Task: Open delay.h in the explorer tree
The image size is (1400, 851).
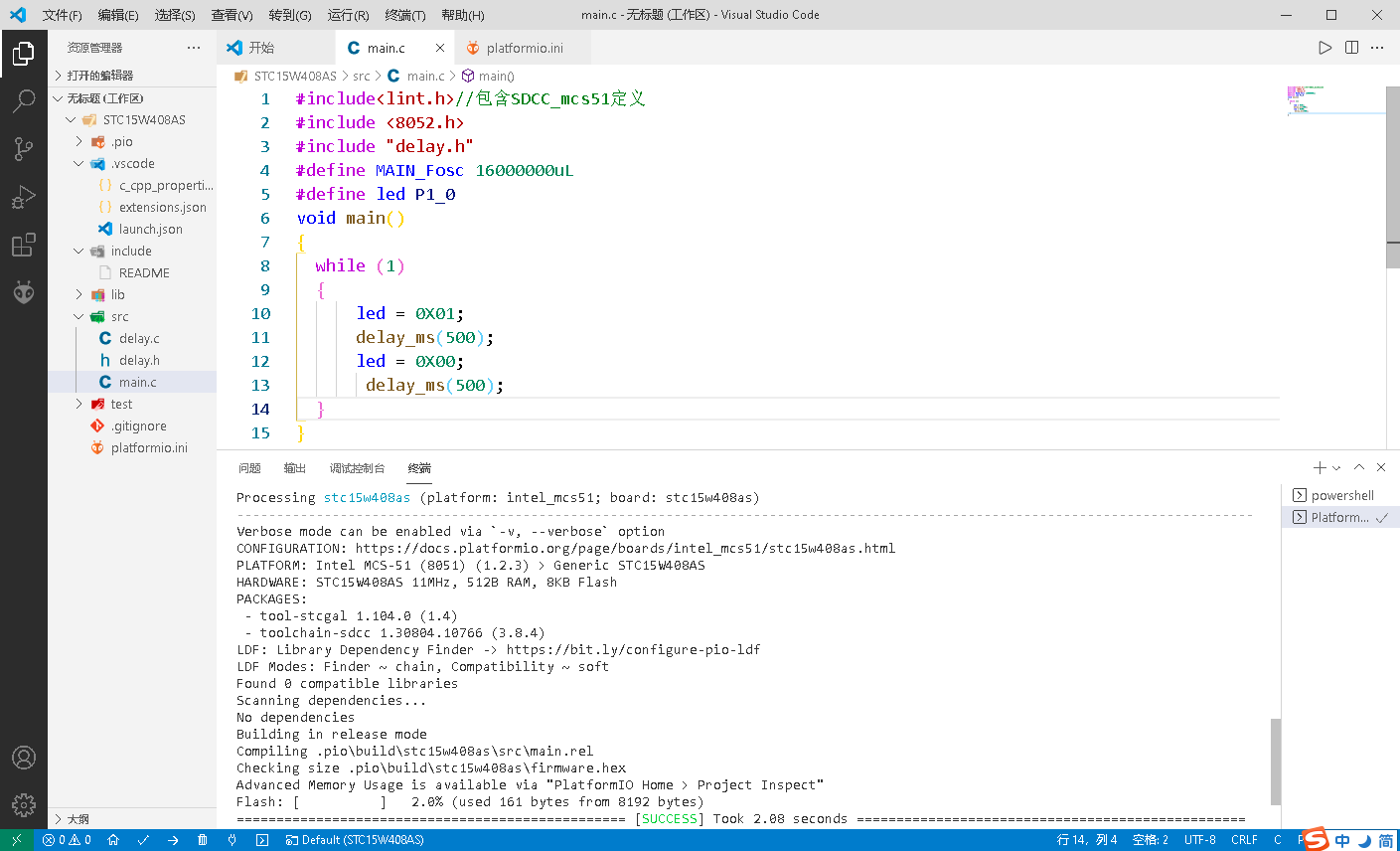Action: point(132,361)
